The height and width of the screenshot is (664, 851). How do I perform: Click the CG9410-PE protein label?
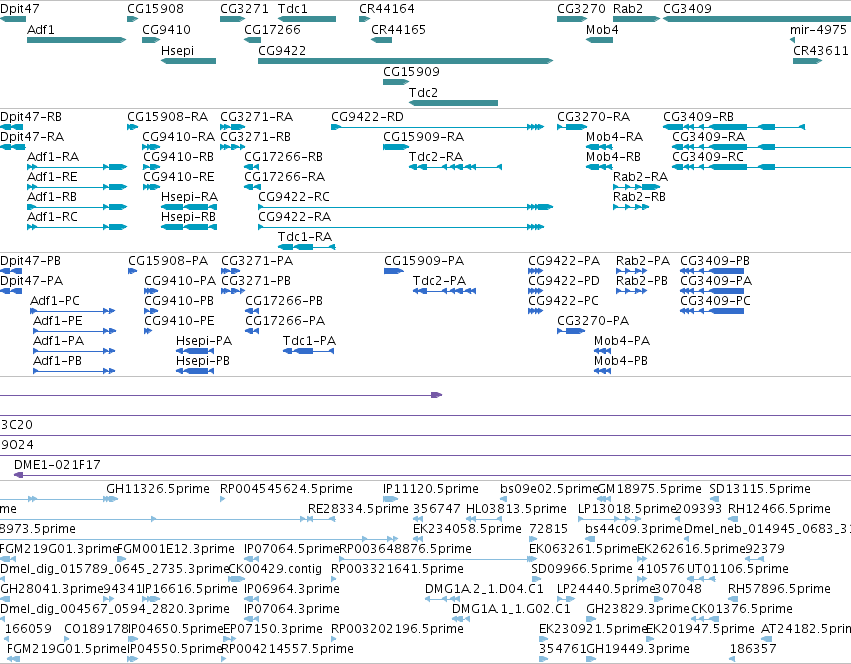179,321
